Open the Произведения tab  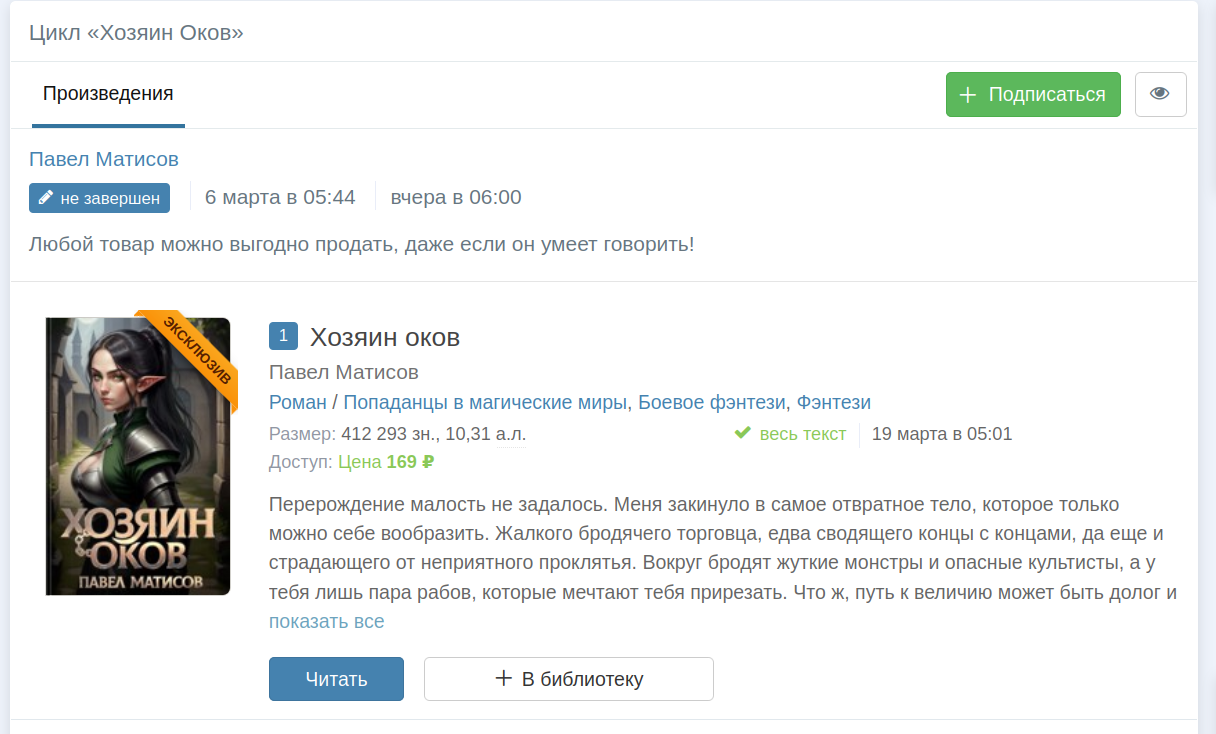point(108,94)
